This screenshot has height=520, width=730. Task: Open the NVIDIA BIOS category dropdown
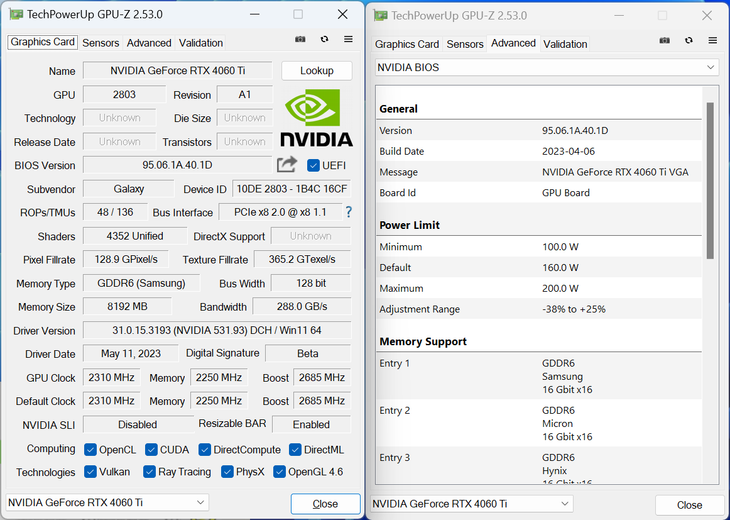pyautogui.click(x=547, y=68)
